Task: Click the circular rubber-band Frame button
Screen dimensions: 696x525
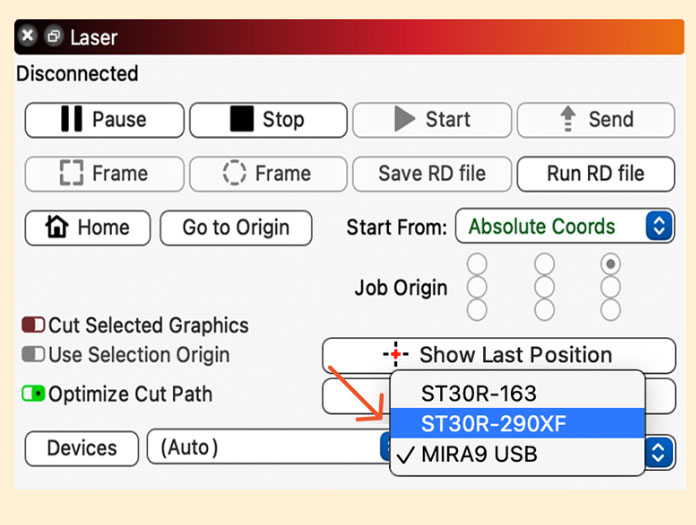Action: tap(267, 174)
